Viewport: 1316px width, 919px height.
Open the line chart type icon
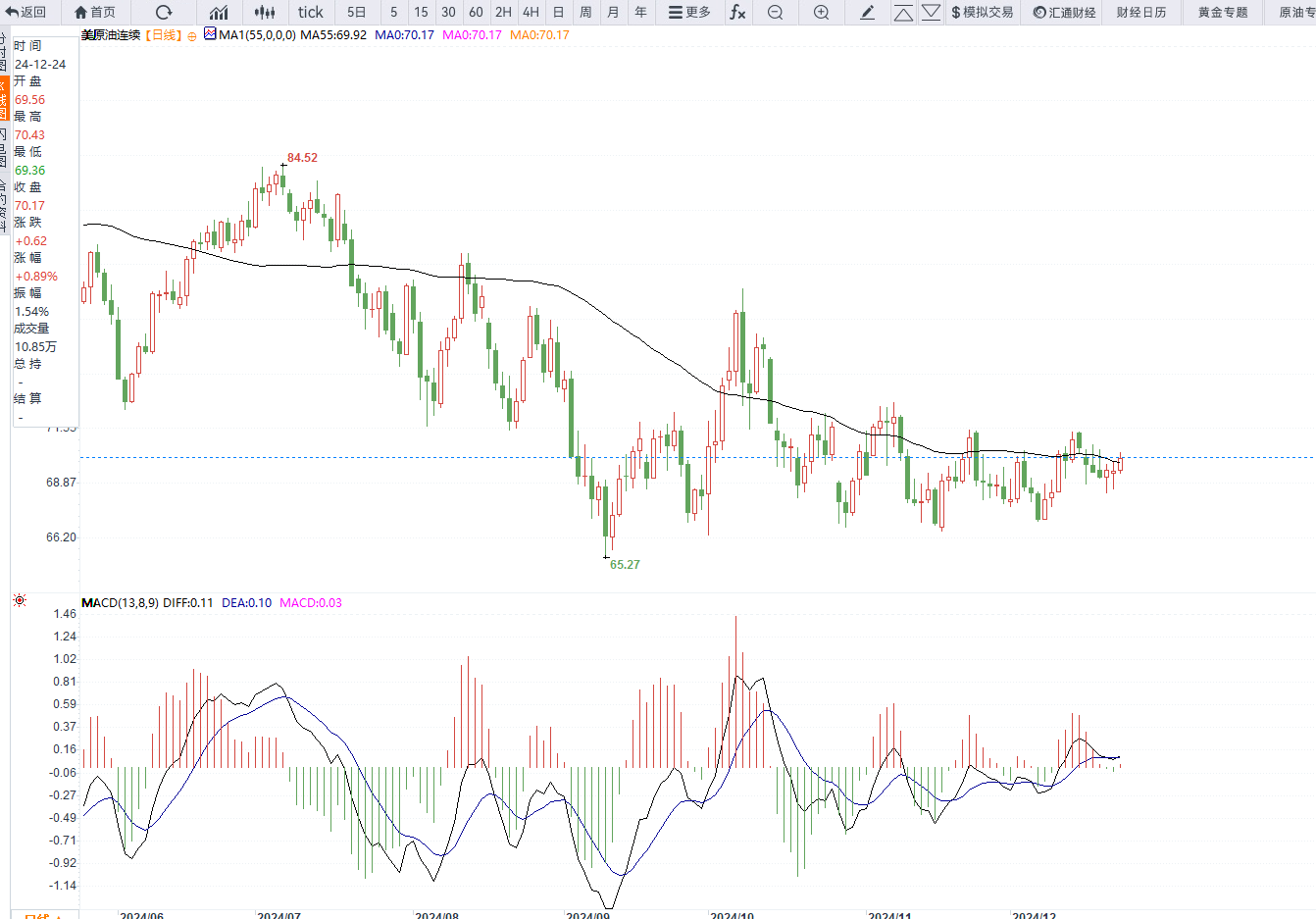click(219, 12)
